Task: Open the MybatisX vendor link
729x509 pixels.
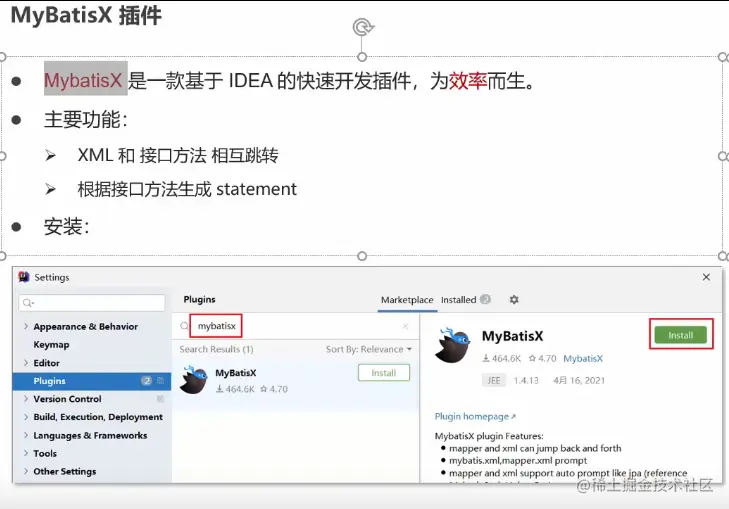Action: pyautogui.click(x=583, y=358)
